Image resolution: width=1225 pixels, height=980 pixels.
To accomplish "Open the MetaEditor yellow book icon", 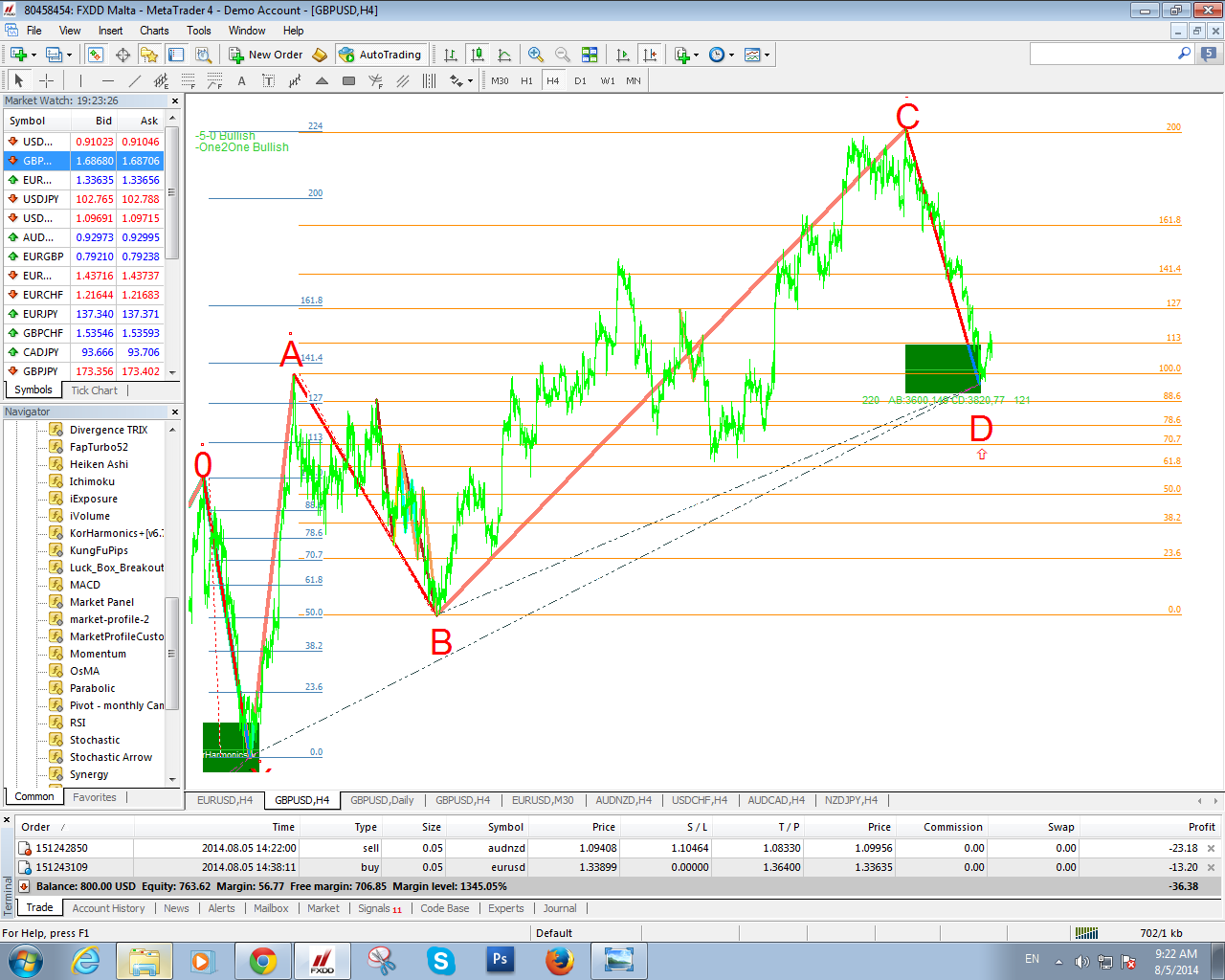I will (x=321, y=55).
